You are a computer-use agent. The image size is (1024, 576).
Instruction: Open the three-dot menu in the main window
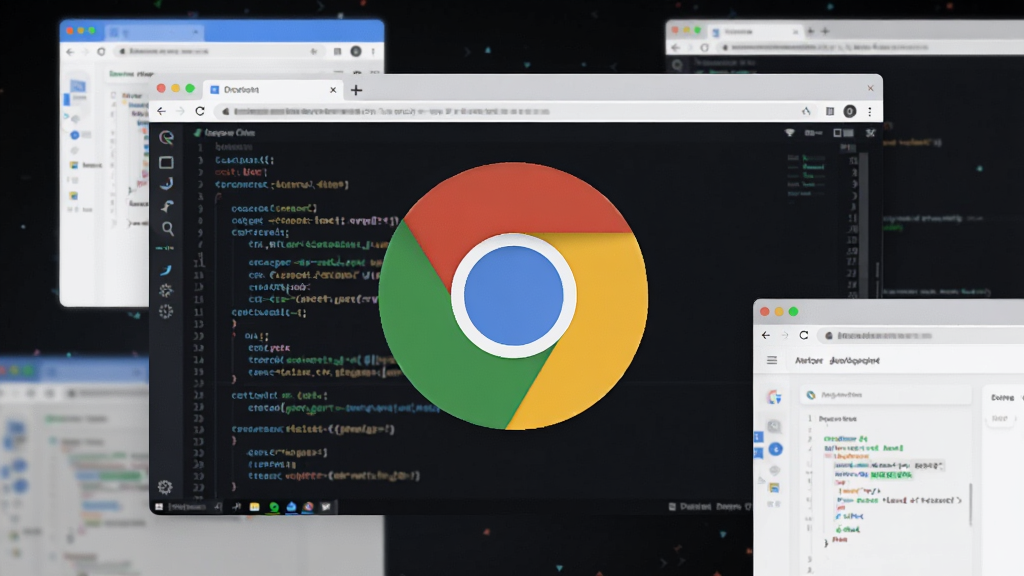(870, 112)
